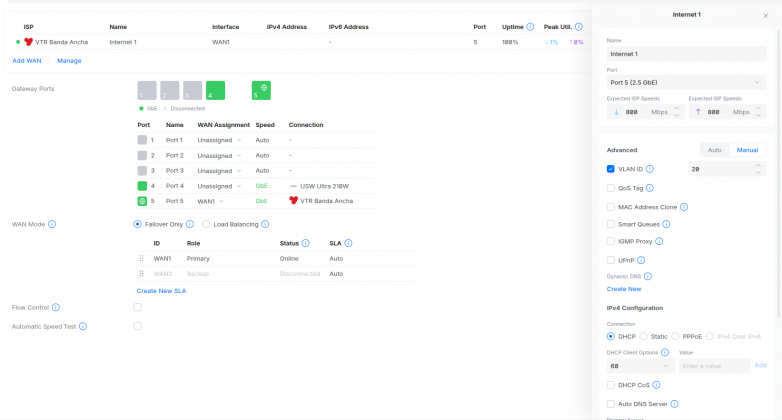The width and height of the screenshot is (782, 420).
Task: Enable the QoS Tag checkbox
Action: click(x=611, y=187)
